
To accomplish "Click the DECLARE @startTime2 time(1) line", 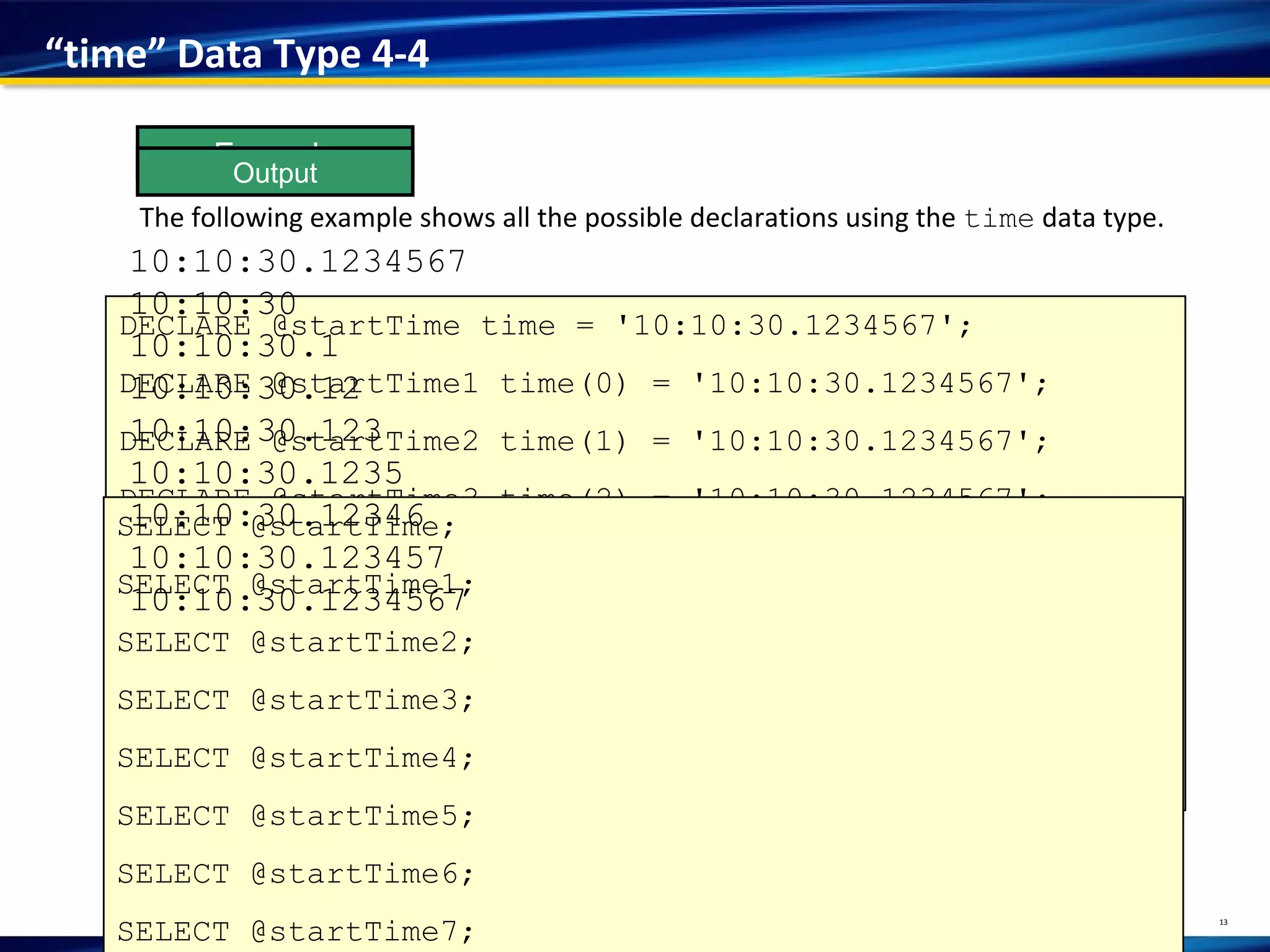I will [584, 442].
